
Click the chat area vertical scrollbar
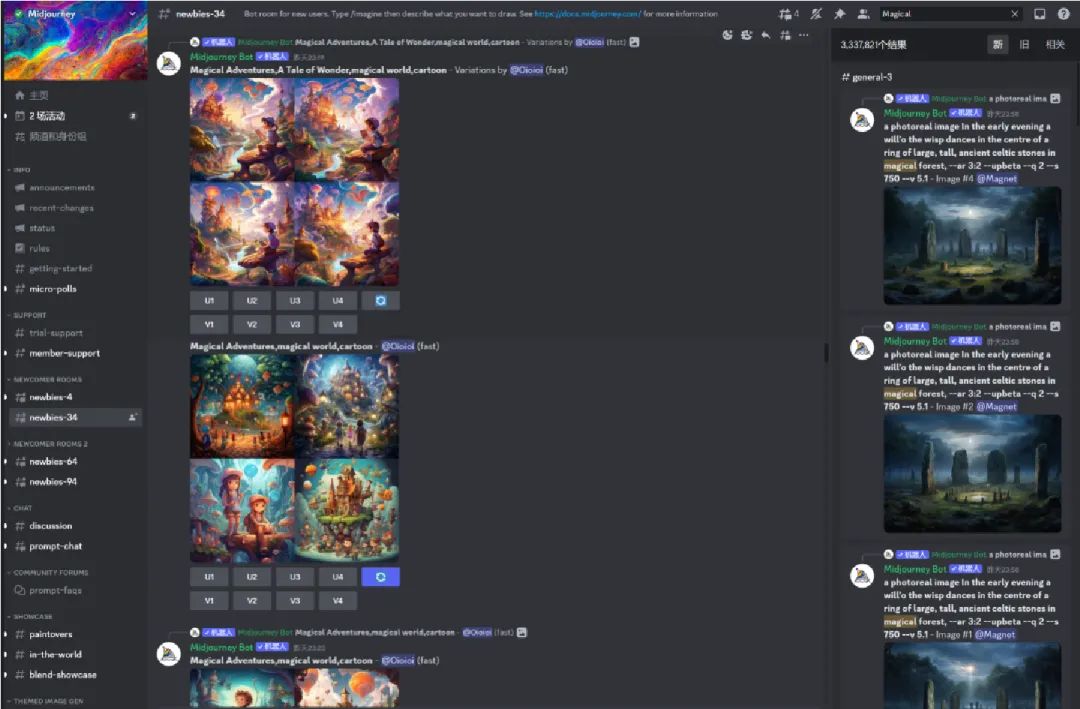[826, 353]
